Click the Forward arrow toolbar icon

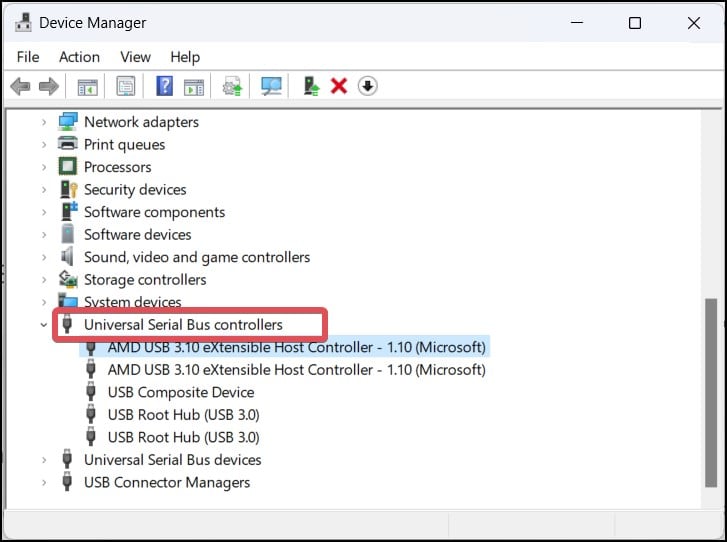tap(49, 86)
